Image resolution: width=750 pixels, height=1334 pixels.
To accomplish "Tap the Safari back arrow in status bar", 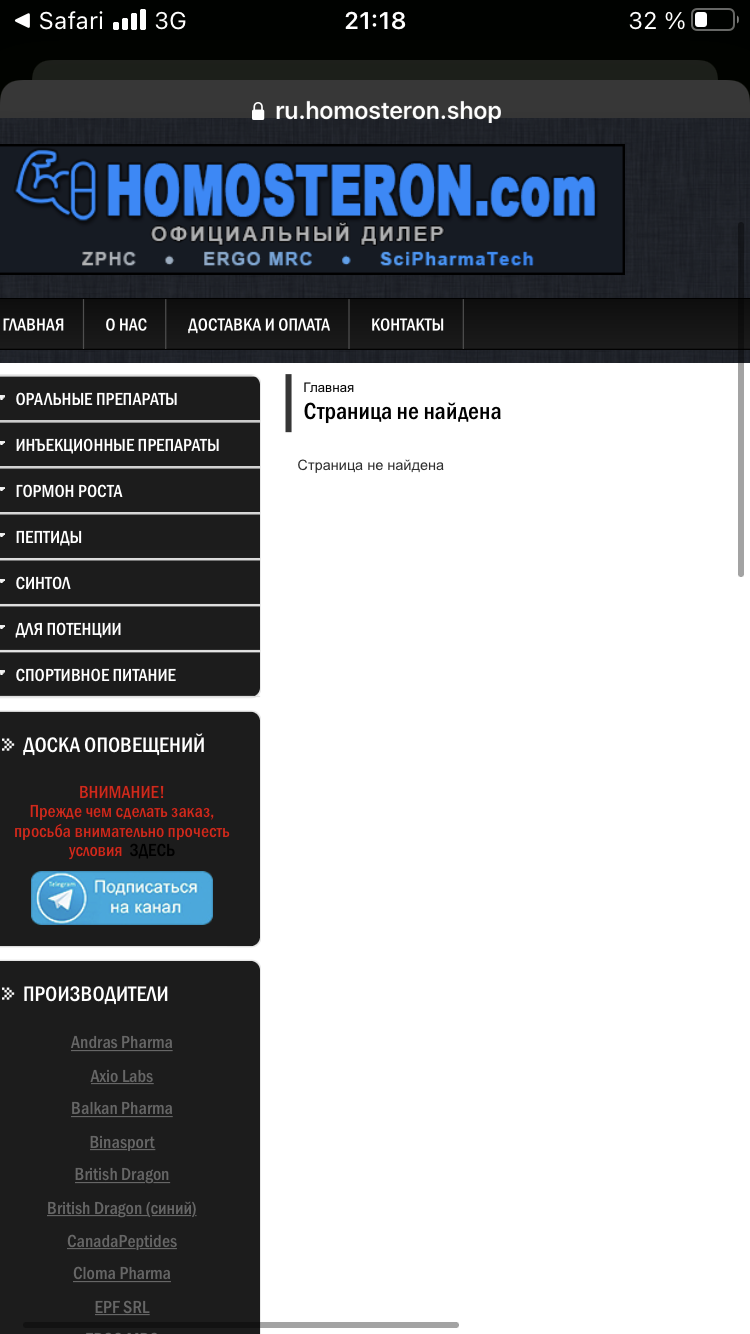I will [x=22, y=20].
